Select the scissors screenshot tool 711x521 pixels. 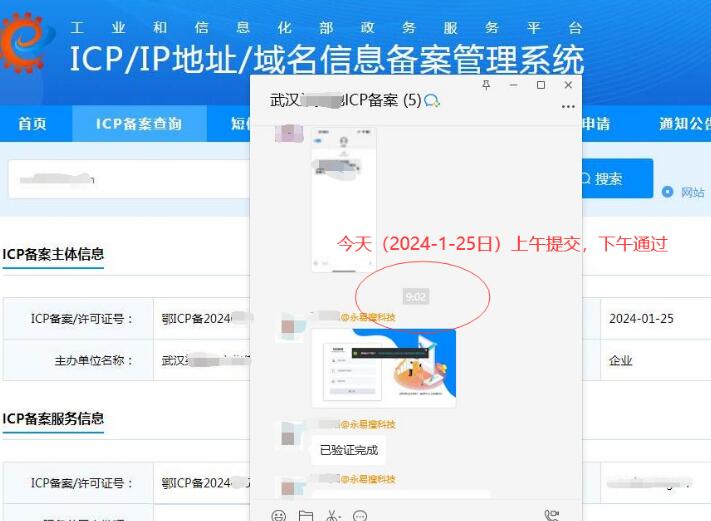tap(331, 515)
